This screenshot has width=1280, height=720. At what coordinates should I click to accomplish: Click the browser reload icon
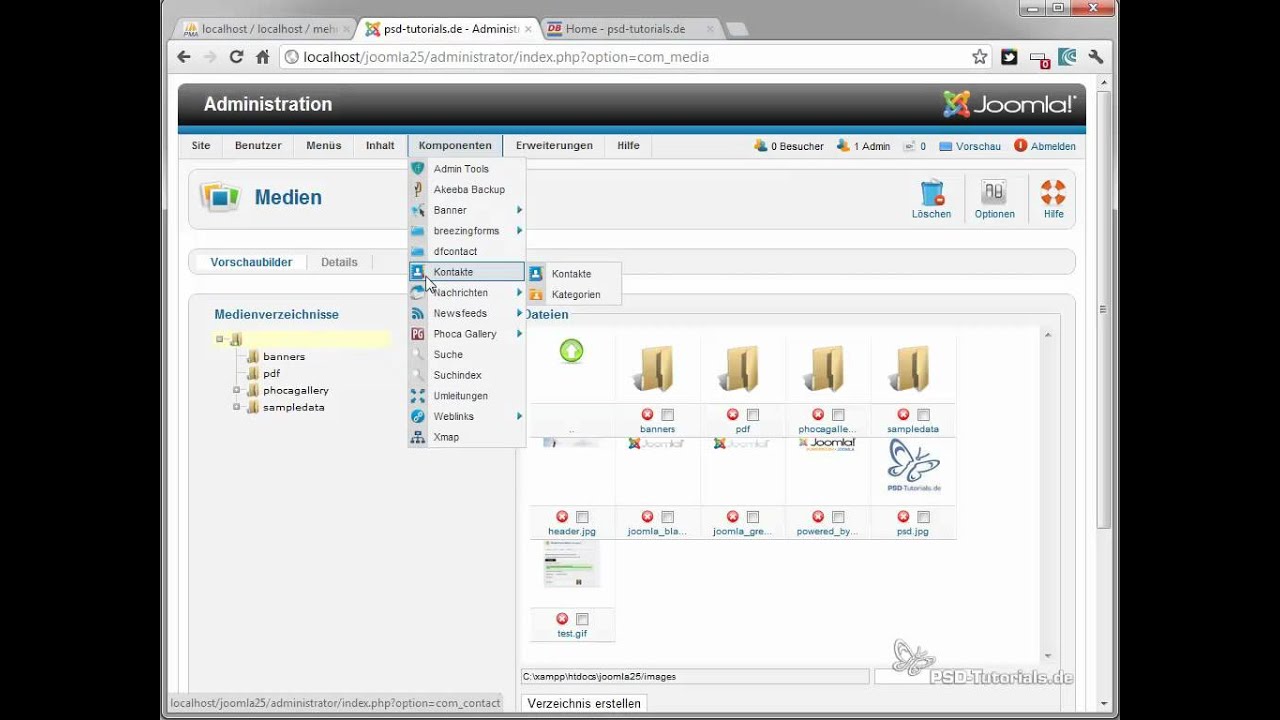click(x=236, y=57)
